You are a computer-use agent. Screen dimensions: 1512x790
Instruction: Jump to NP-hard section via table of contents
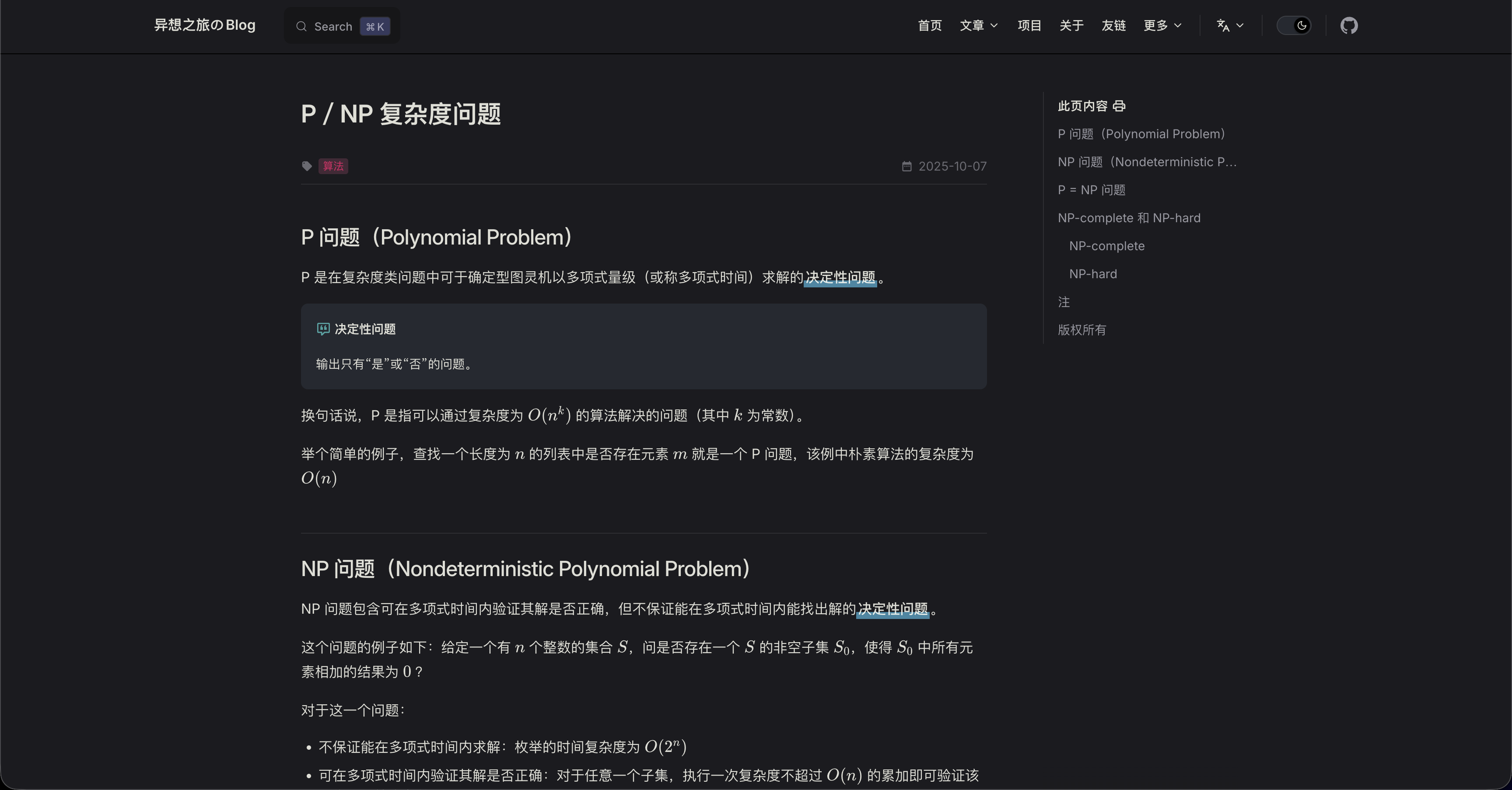pos(1092,273)
